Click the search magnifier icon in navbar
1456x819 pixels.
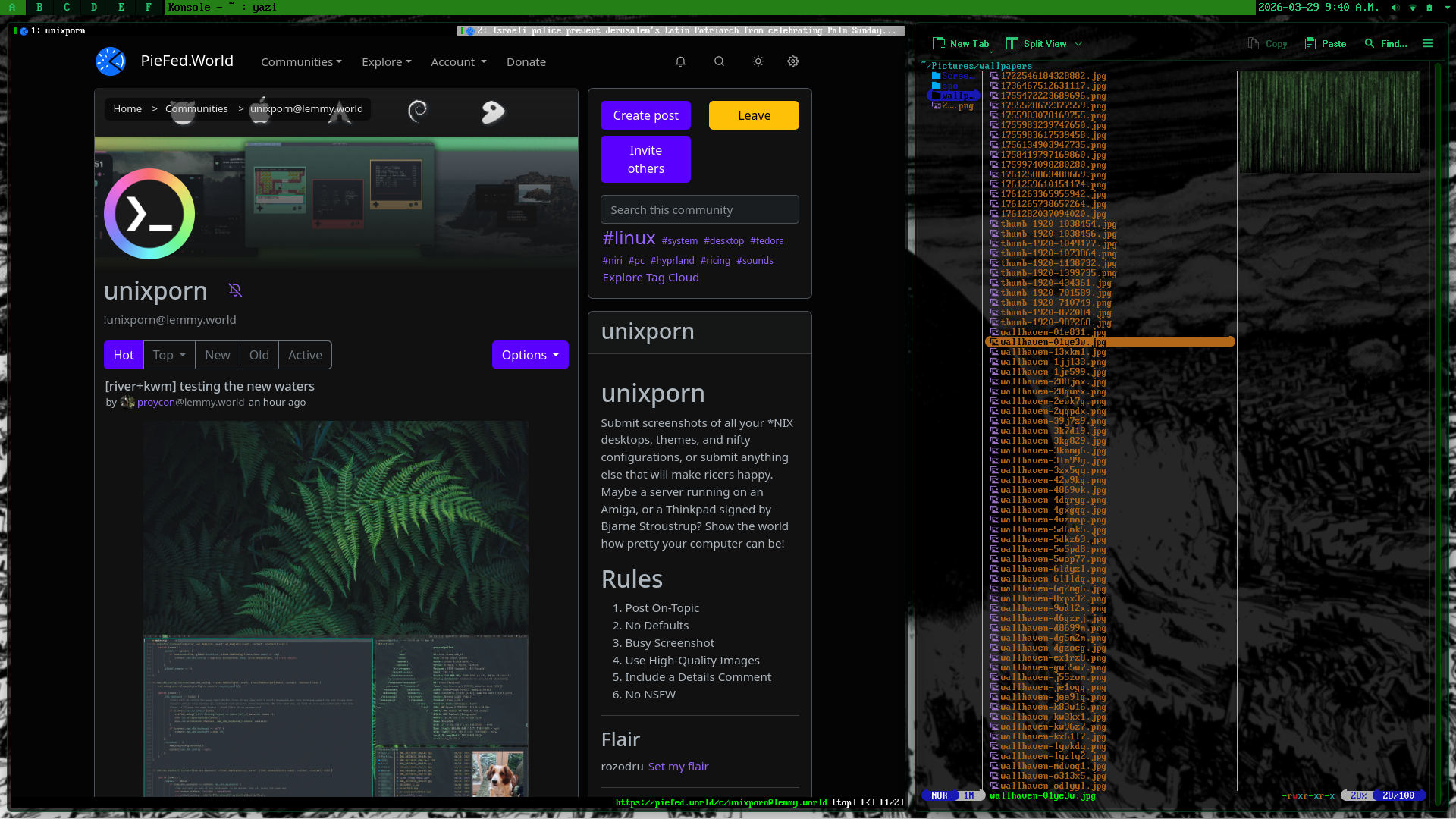coord(719,61)
